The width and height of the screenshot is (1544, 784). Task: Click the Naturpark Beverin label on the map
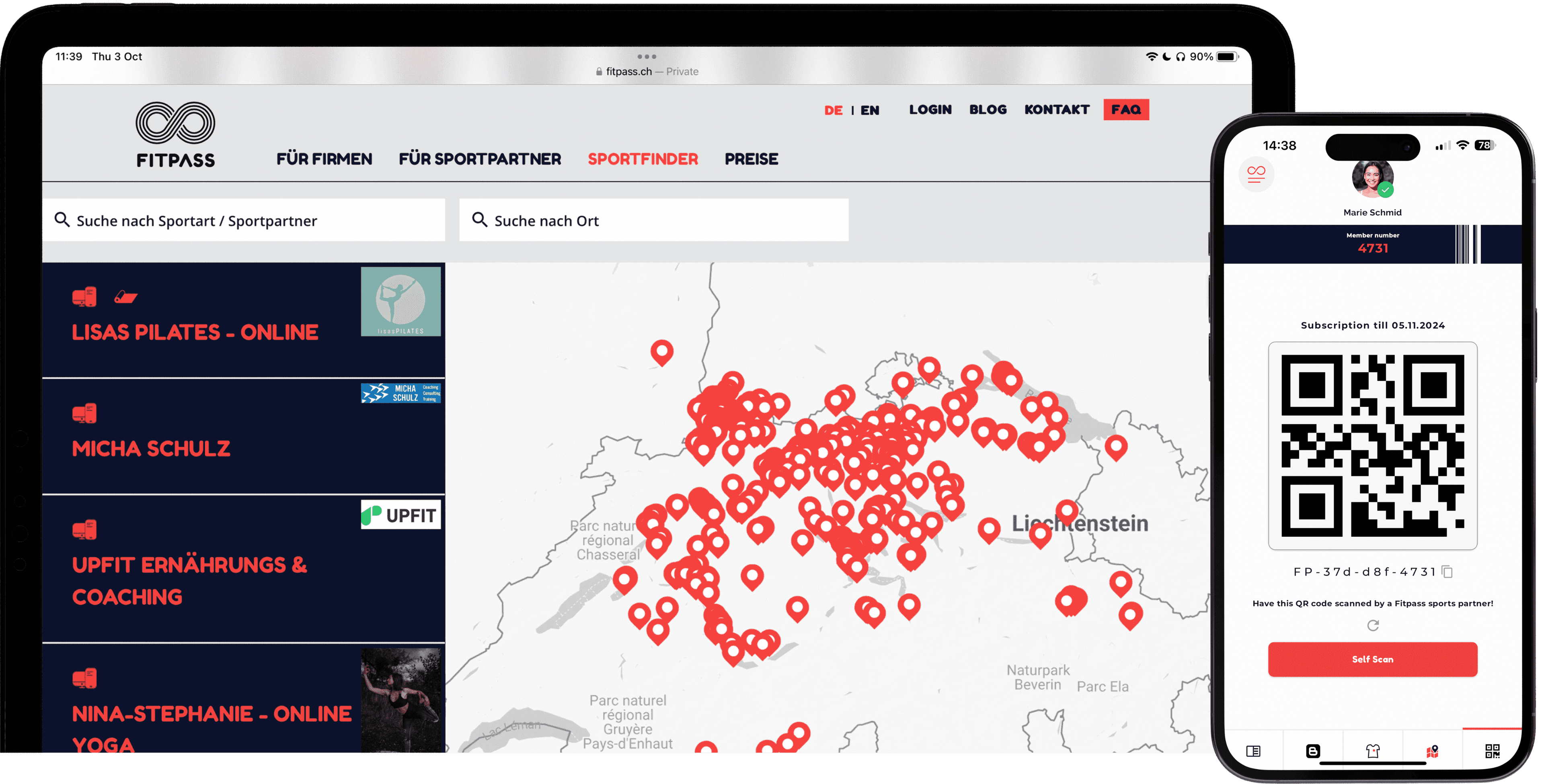(1037, 677)
